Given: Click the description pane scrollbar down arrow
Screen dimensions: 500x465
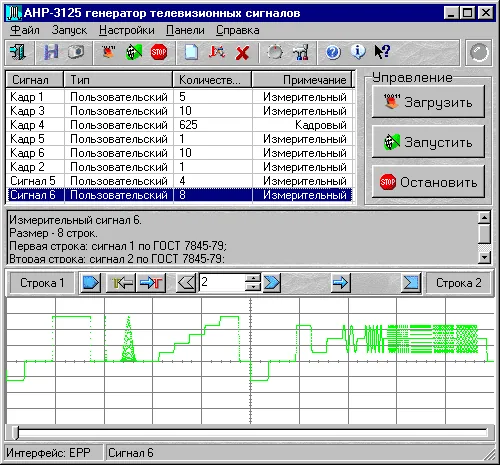Looking at the screenshot, I should (484, 257).
